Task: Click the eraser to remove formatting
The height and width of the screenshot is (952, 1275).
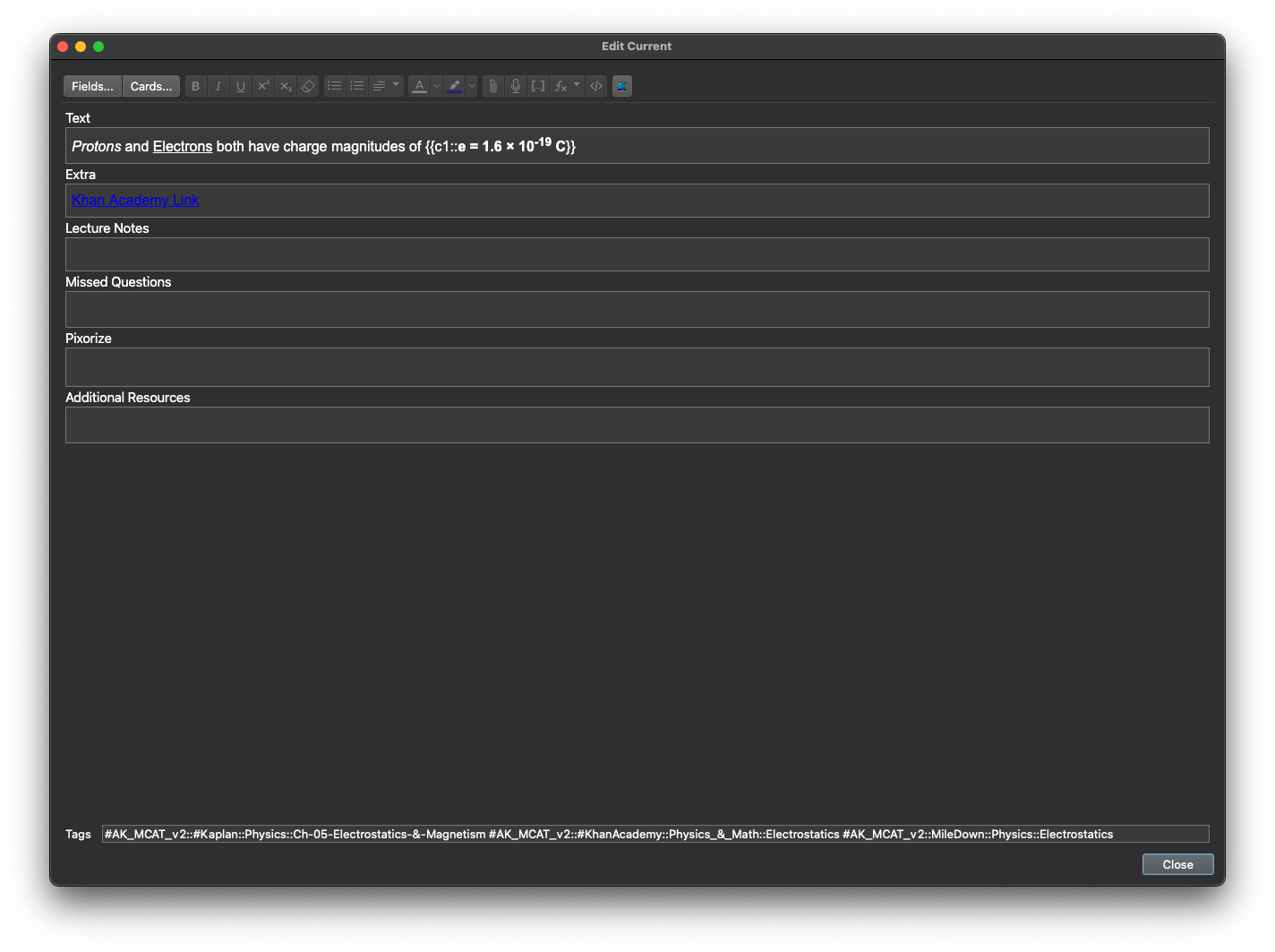Action: [308, 86]
